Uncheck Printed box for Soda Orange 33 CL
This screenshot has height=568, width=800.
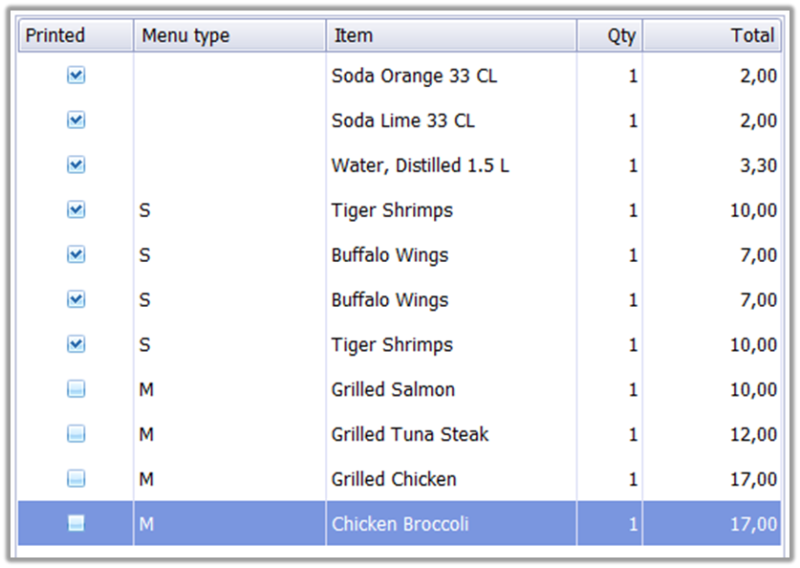[x=76, y=76]
